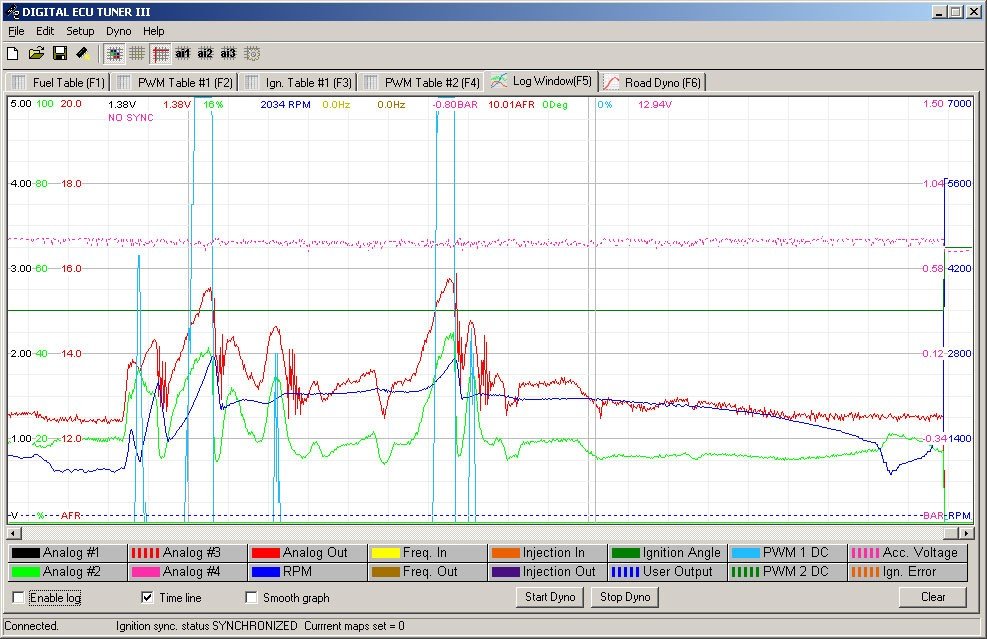Image resolution: width=987 pixels, height=639 pixels.
Task: Click the ai2 toolbar icon
Action: (205, 53)
